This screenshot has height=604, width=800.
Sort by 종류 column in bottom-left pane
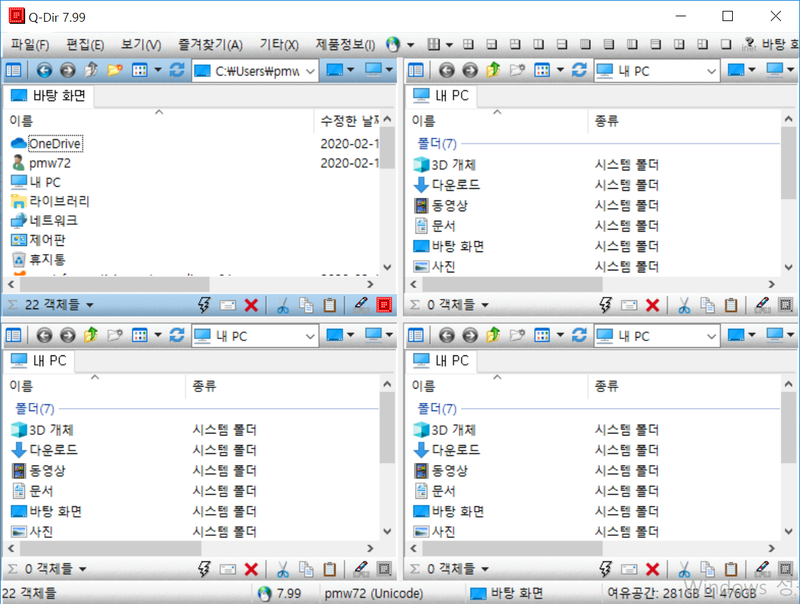point(283,386)
